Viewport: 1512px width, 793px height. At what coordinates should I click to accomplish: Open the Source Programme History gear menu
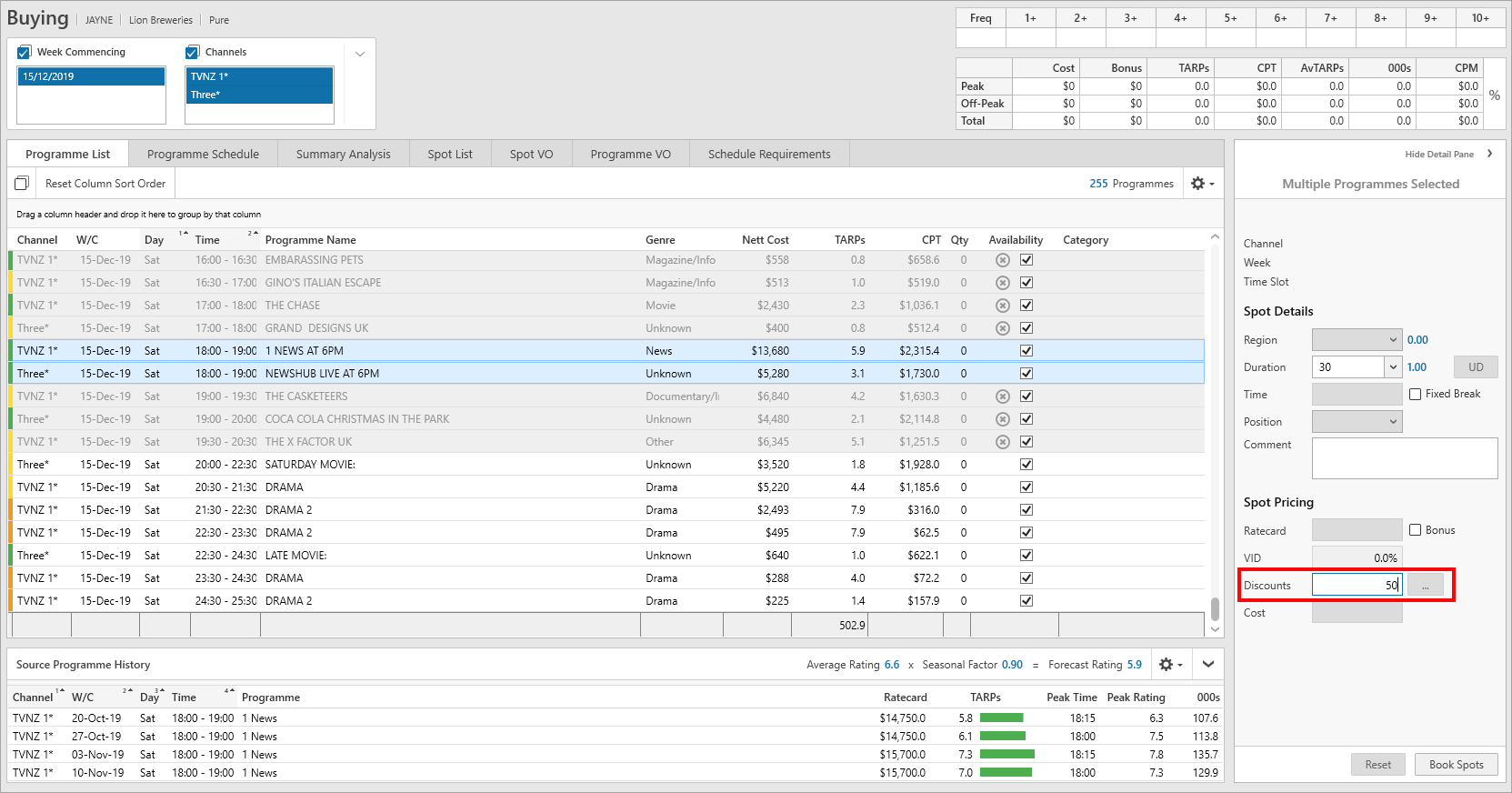point(1170,665)
